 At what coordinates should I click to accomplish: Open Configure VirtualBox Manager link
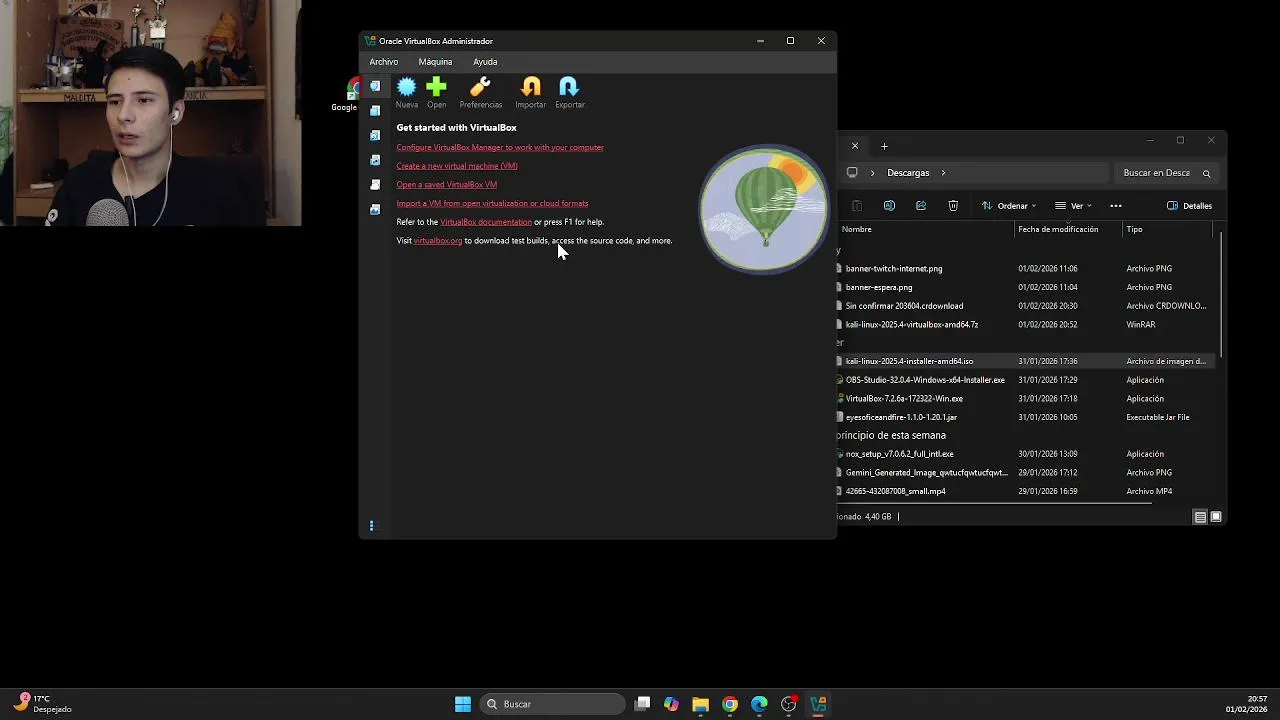500,147
